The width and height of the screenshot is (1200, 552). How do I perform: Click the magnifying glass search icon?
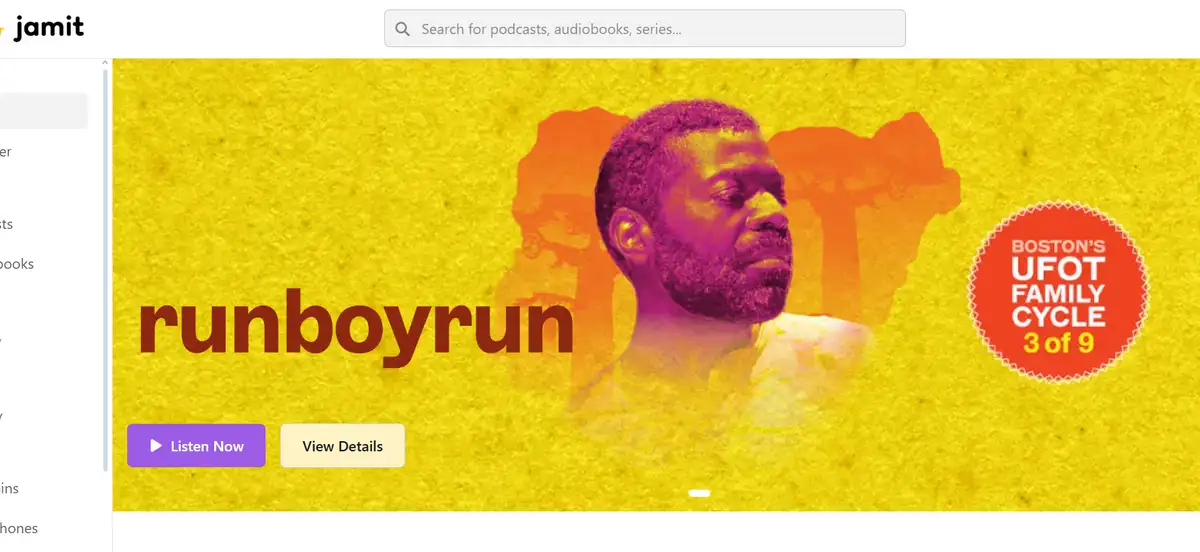[403, 29]
